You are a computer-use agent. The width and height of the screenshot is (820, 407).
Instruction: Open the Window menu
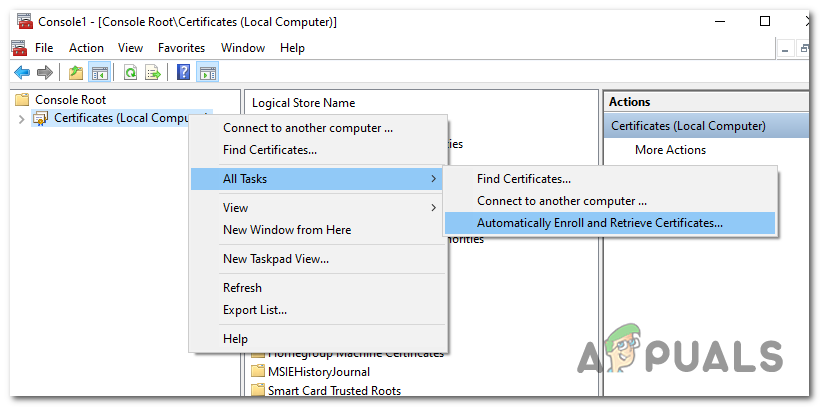[x=243, y=48]
